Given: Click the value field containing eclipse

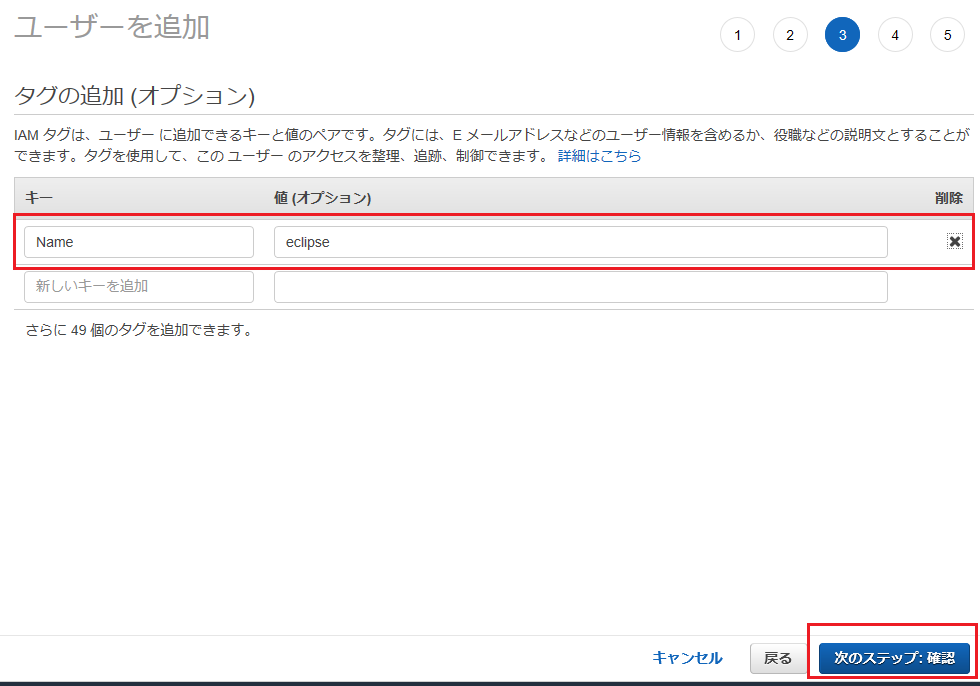Looking at the screenshot, I should (x=581, y=242).
